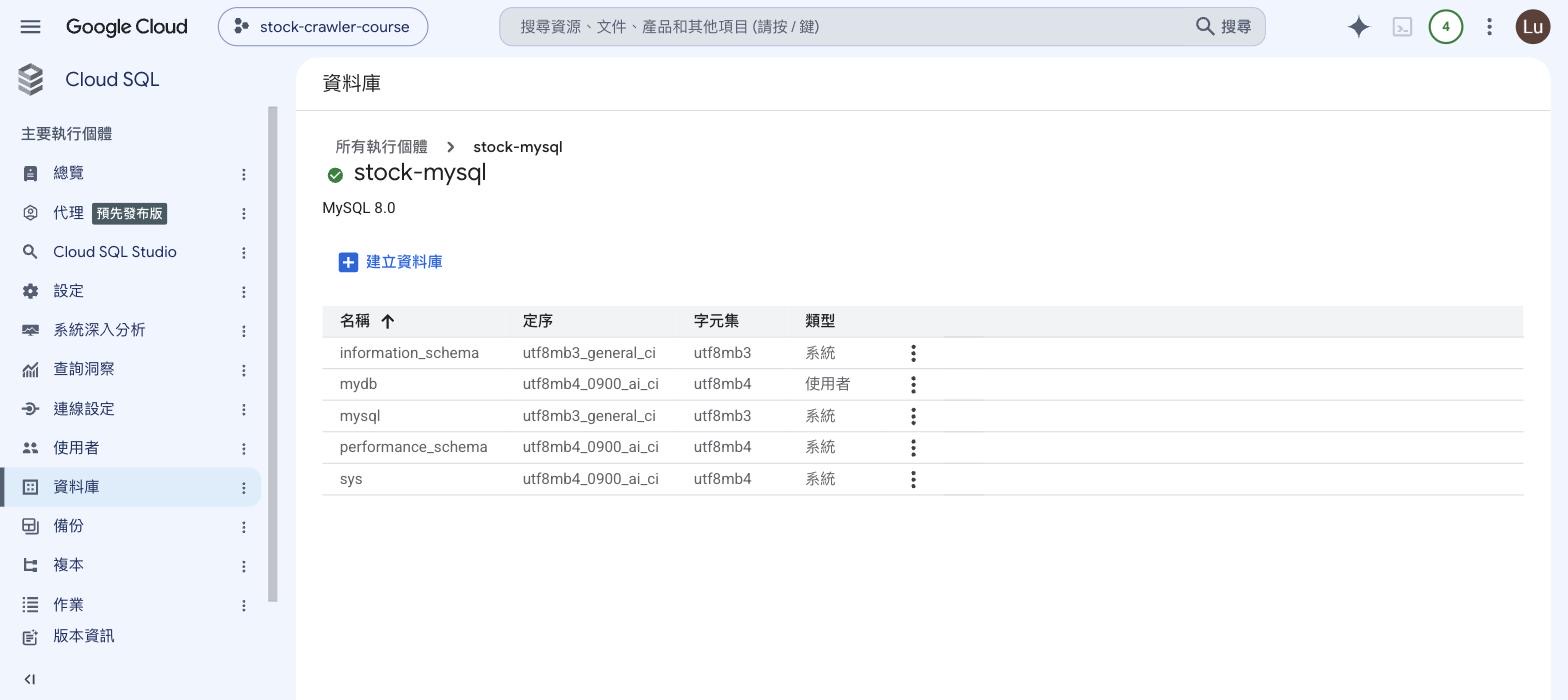Click the sidebar vertical scrollbar
The width and height of the screenshot is (1568, 700).
tap(273, 354)
